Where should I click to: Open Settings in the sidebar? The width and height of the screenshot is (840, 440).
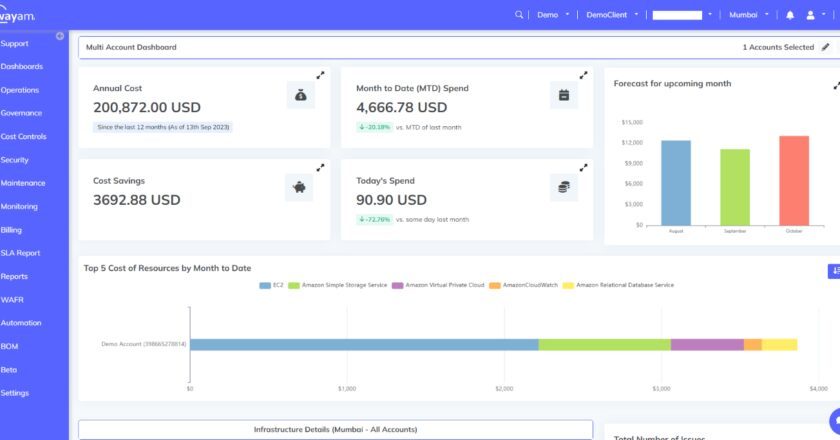tap(14, 393)
